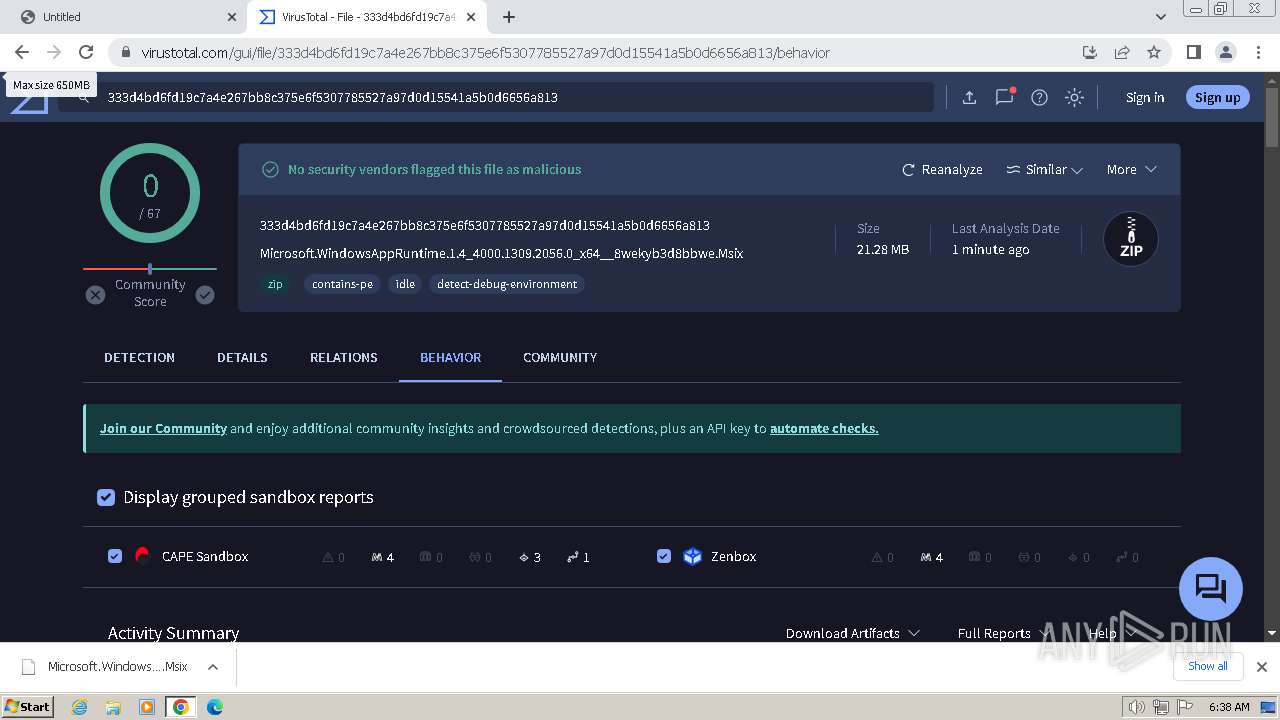Click the CAPE Sandbox logo icon
Viewport: 1280px width, 720px height.
pyautogui.click(x=143, y=557)
